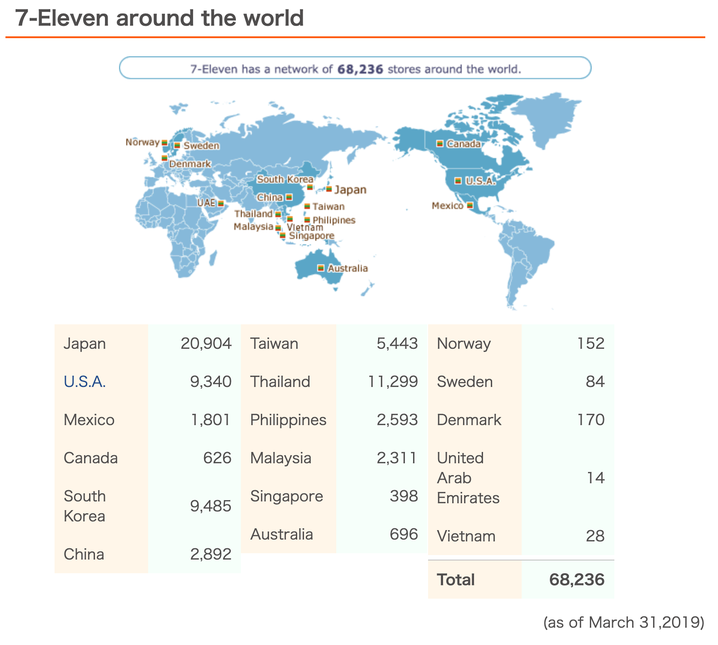Click the Taiwan store marker icon on the map
The width and height of the screenshot is (718, 645).
tap(307, 206)
